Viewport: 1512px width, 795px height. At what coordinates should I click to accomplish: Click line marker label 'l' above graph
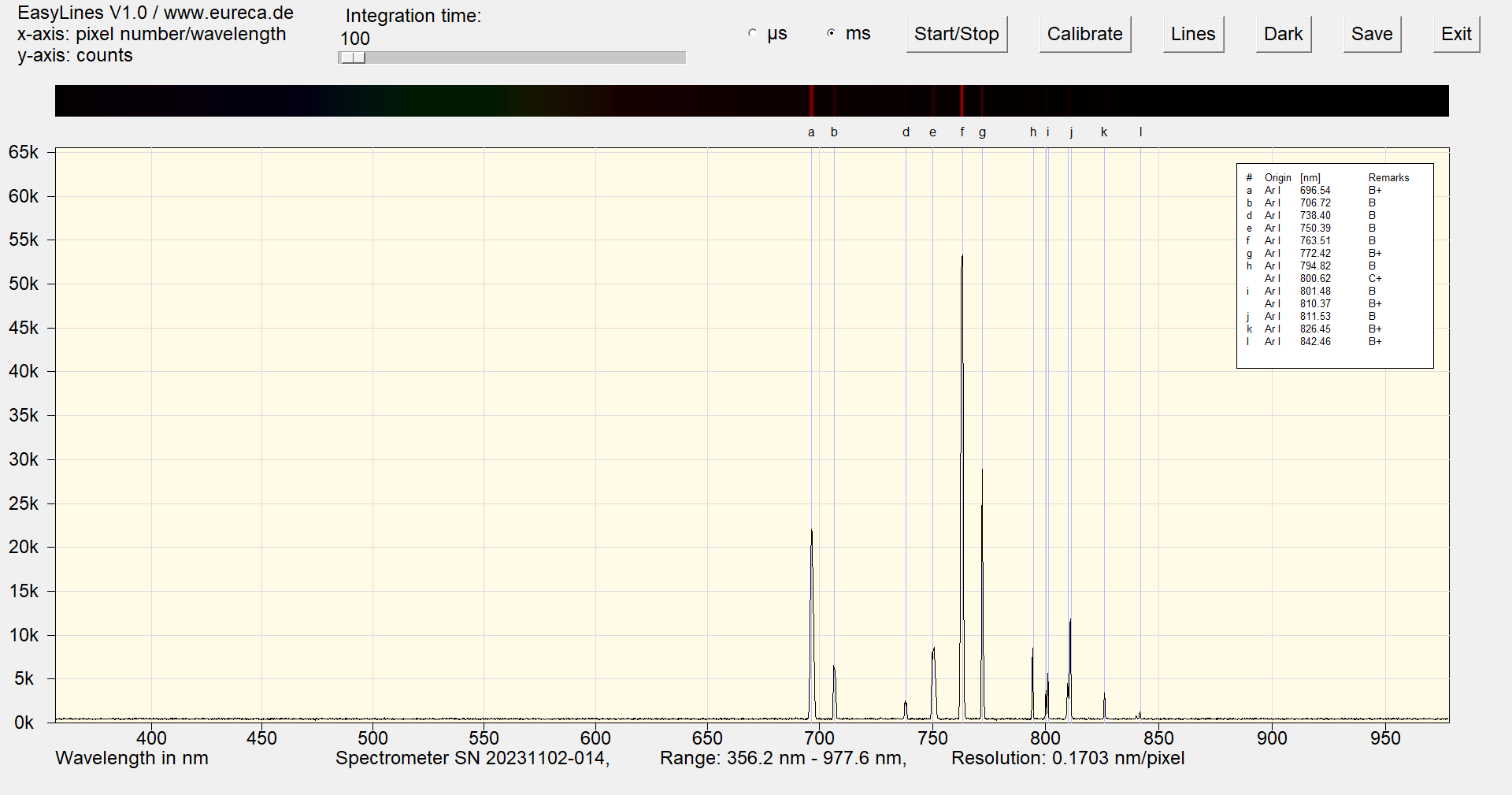(1140, 132)
